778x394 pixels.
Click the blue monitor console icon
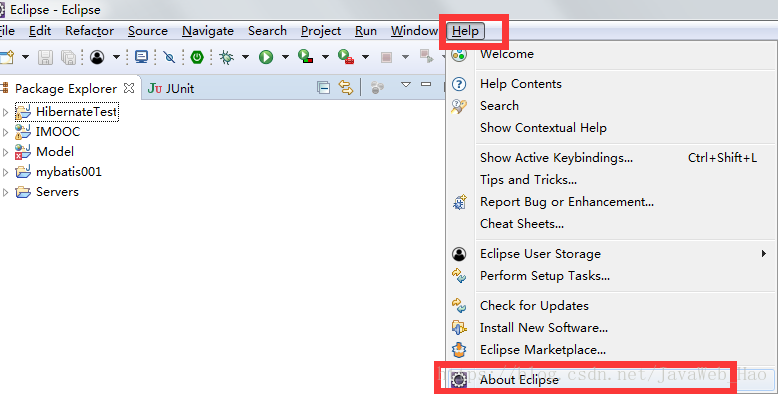point(141,57)
